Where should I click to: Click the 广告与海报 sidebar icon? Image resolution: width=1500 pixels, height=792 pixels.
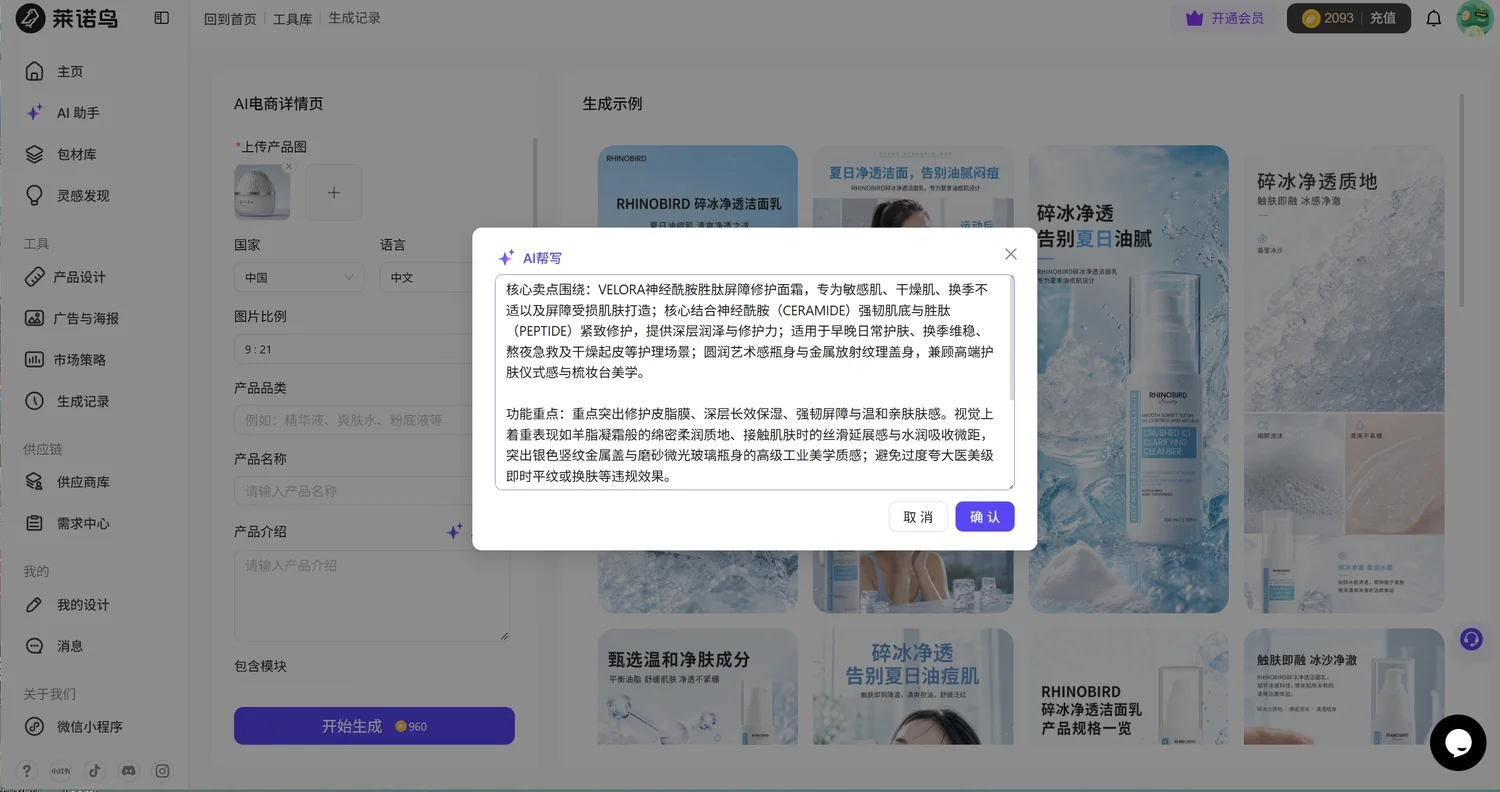tap(35, 318)
